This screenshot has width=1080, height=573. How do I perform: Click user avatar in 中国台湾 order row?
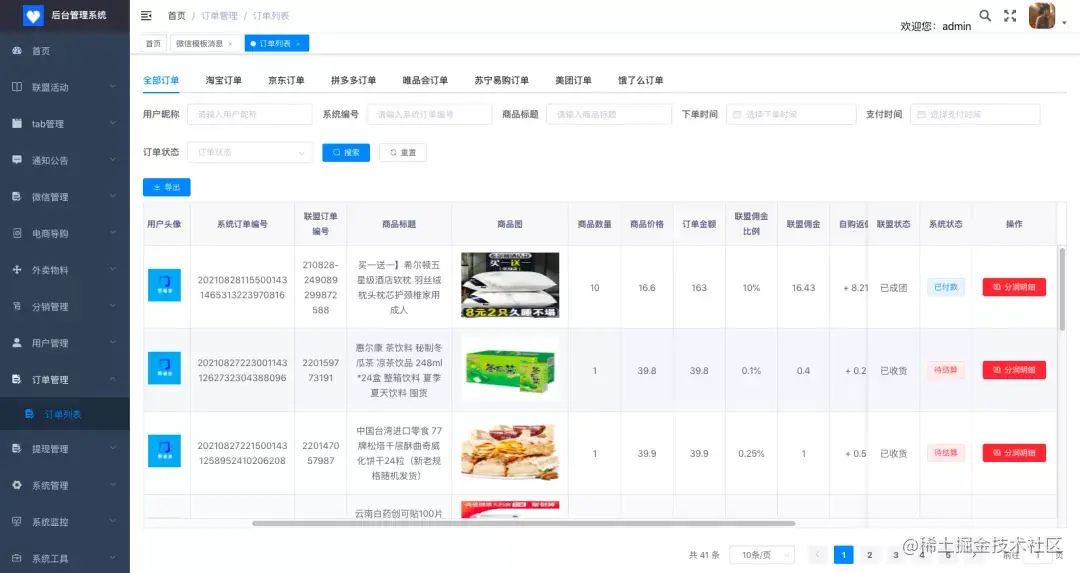[x=165, y=450]
